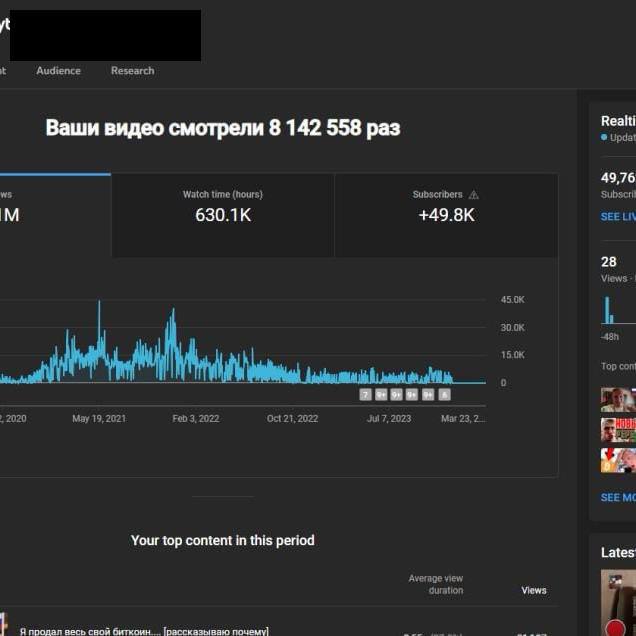This screenshot has height=636, width=636.
Task: Click the May 19, 2021 date label
Action: [99, 419]
